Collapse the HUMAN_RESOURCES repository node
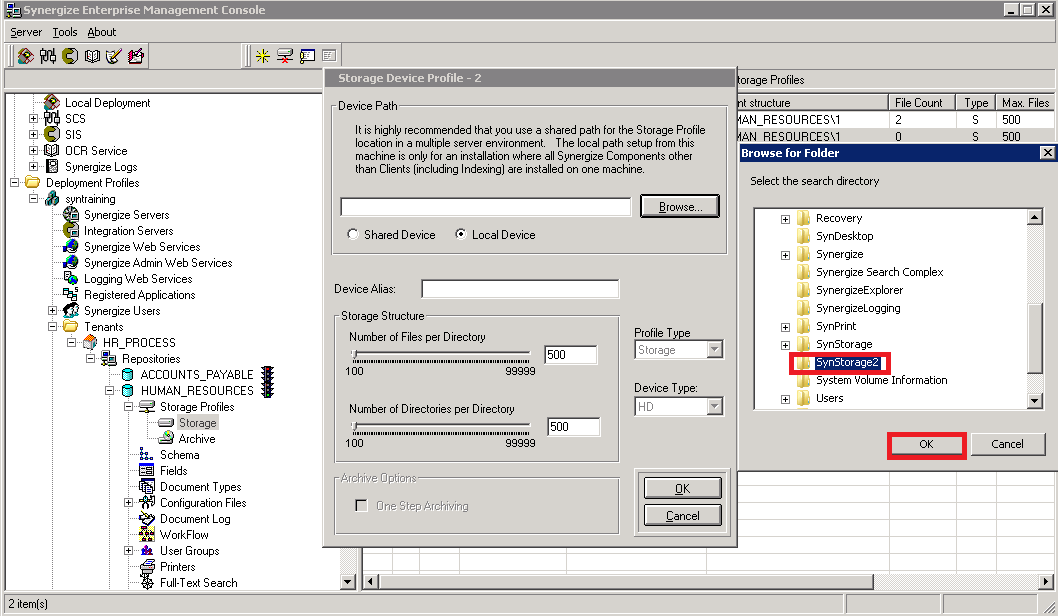1058x616 pixels. point(109,391)
